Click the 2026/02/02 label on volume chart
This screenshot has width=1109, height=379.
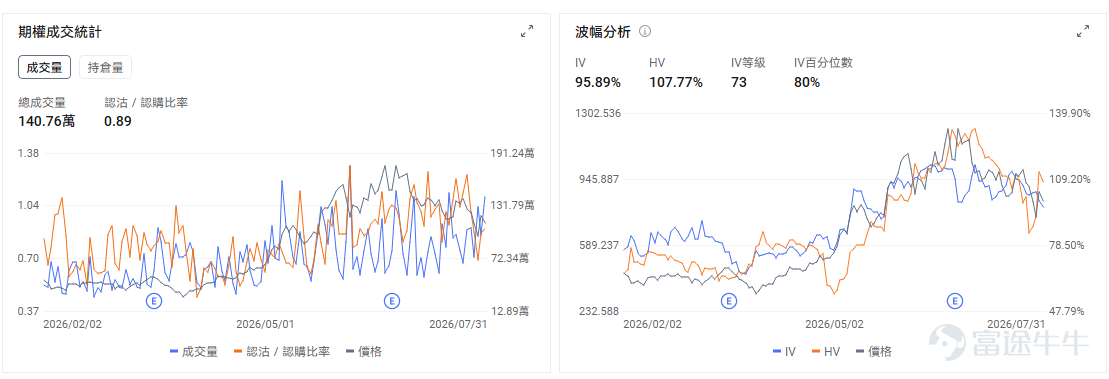73,324
